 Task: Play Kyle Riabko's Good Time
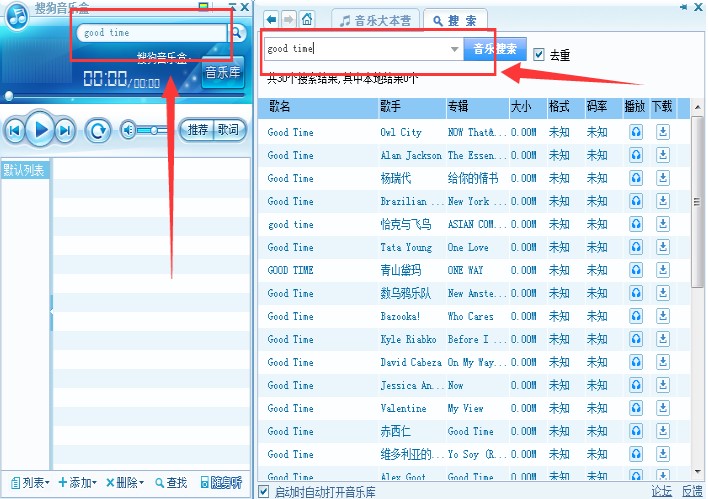coord(636,340)
